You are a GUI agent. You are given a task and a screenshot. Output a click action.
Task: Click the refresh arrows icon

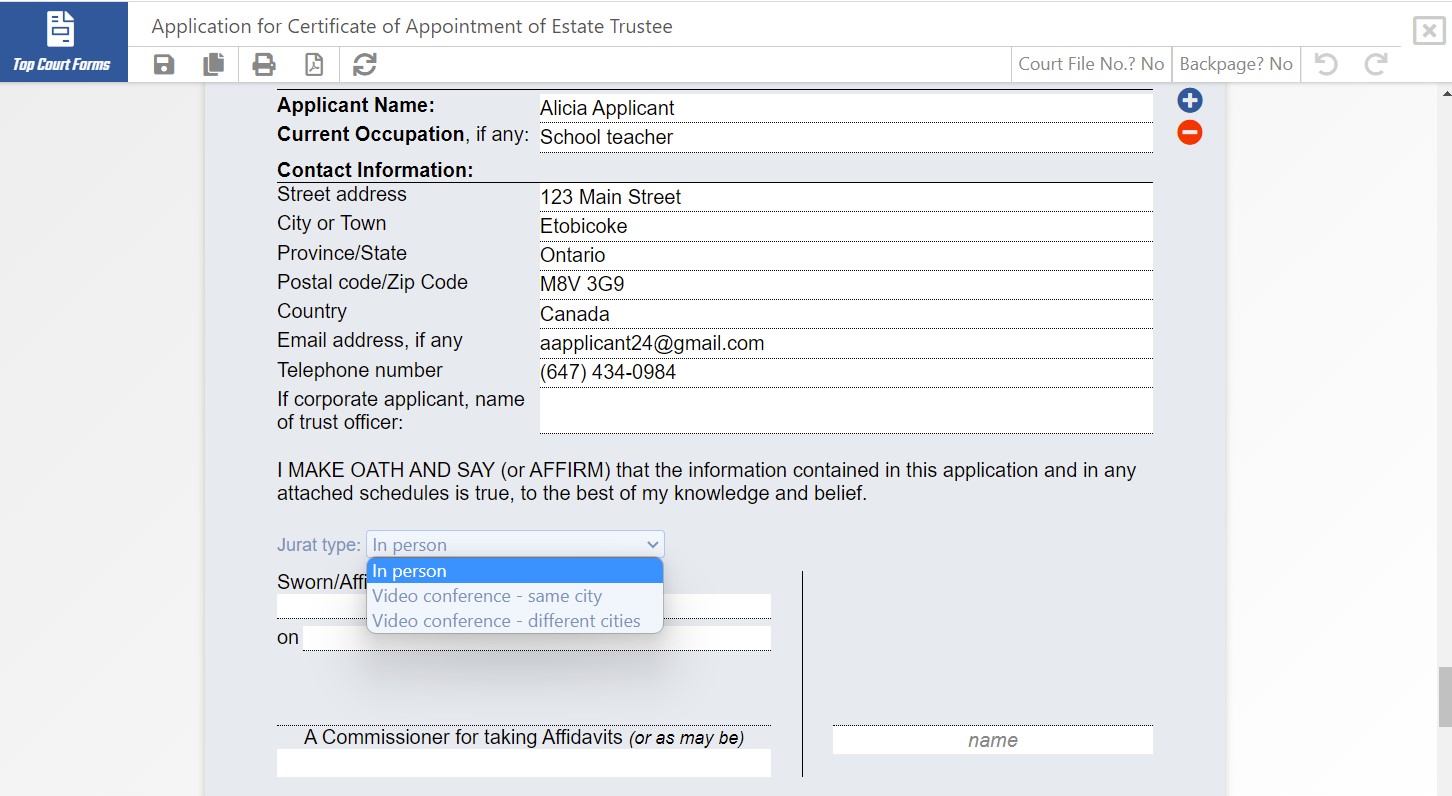coord(365,65)
